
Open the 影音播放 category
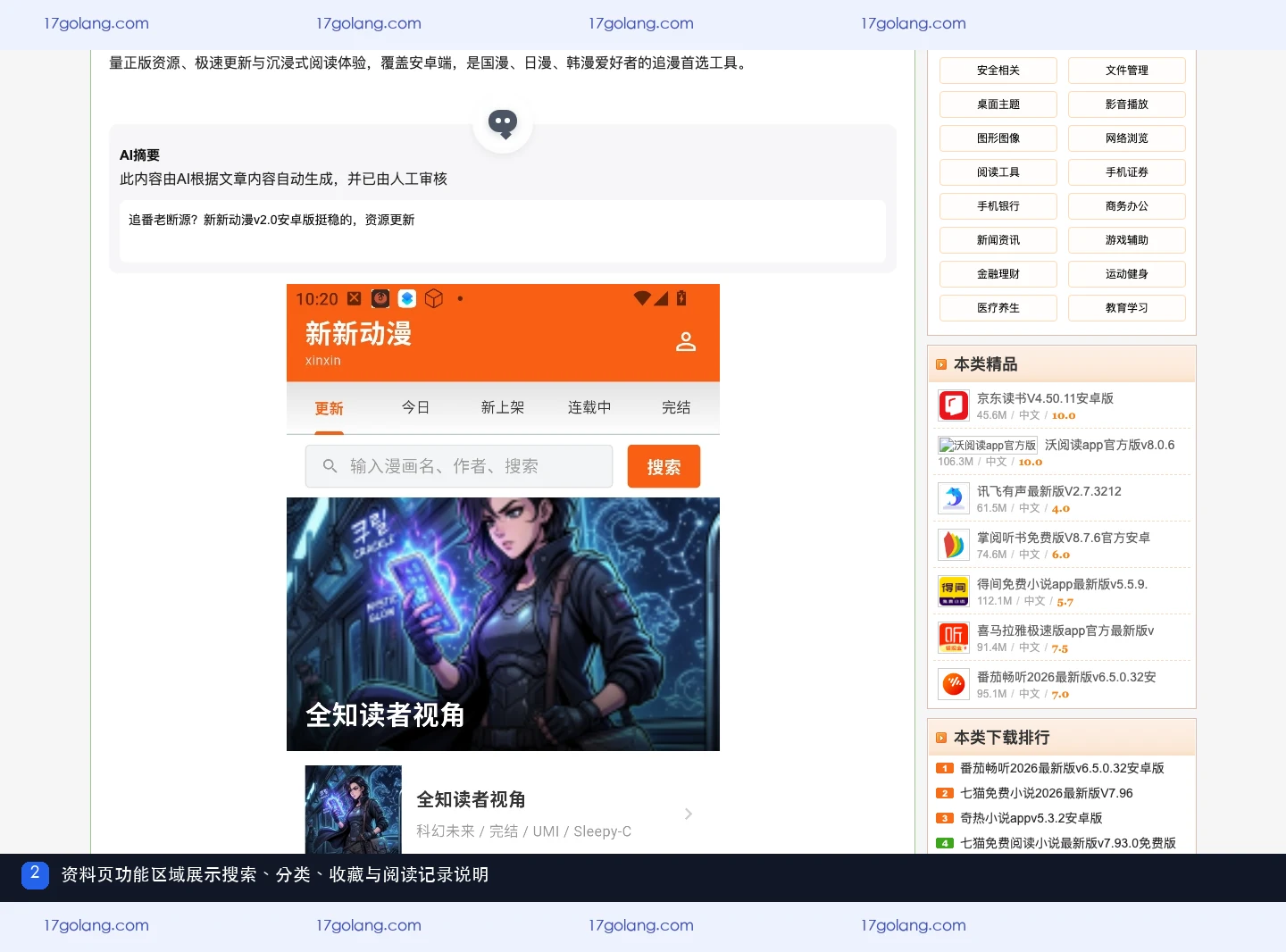click(x=1127, y=104)
